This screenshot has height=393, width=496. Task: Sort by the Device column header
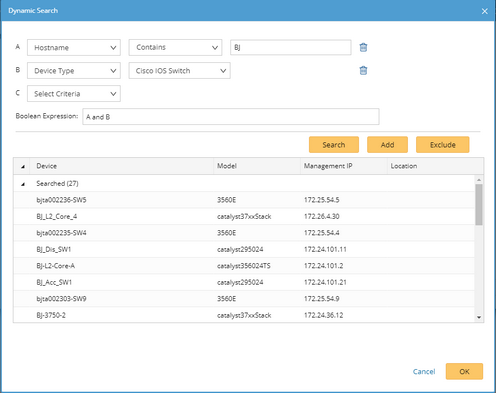click(122, 166)
